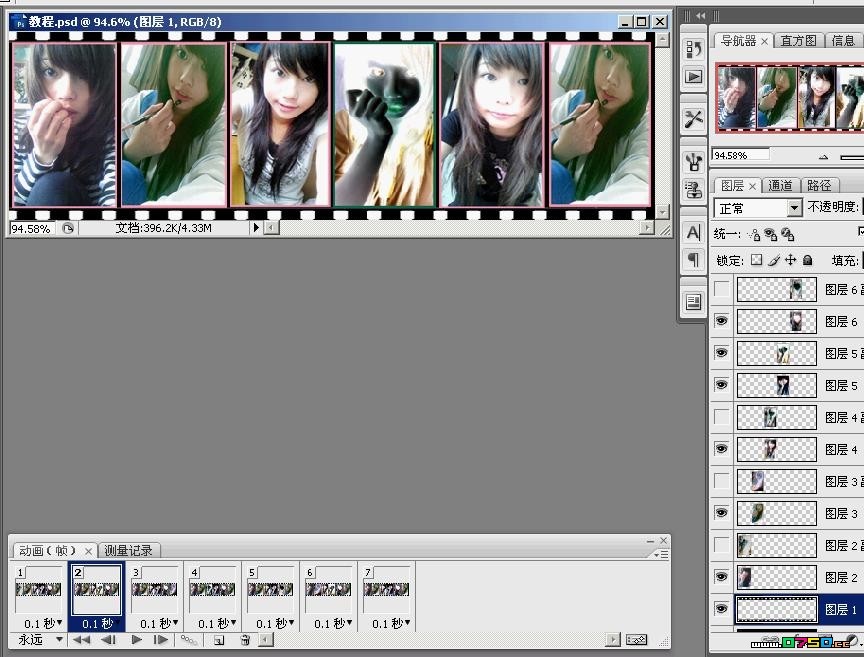This screenshot has height=657, width=864.
Task: Close the 动画(帧) tab
Action: (88, 551)
